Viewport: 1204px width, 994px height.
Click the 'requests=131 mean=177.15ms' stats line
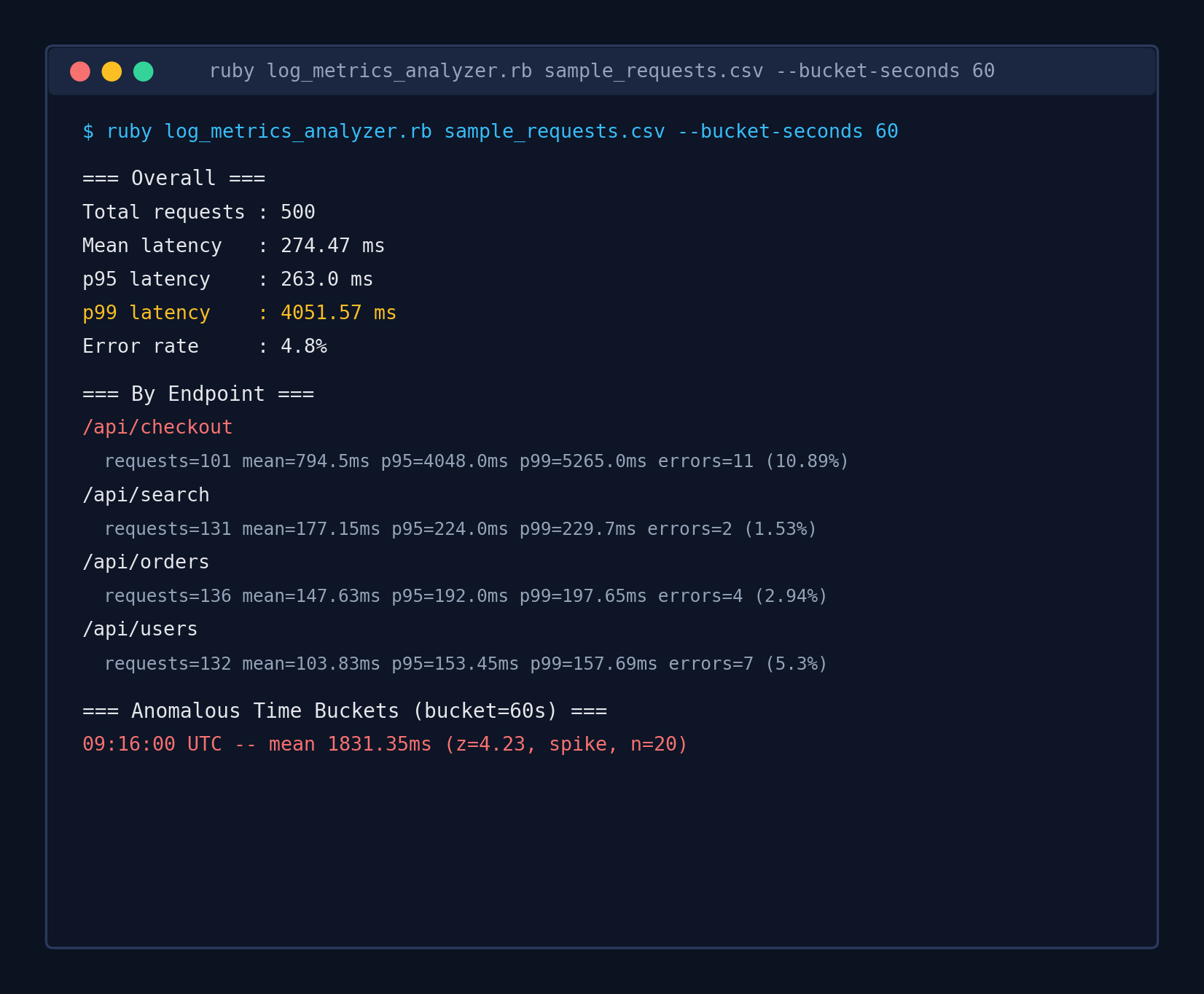click(461, 529)
